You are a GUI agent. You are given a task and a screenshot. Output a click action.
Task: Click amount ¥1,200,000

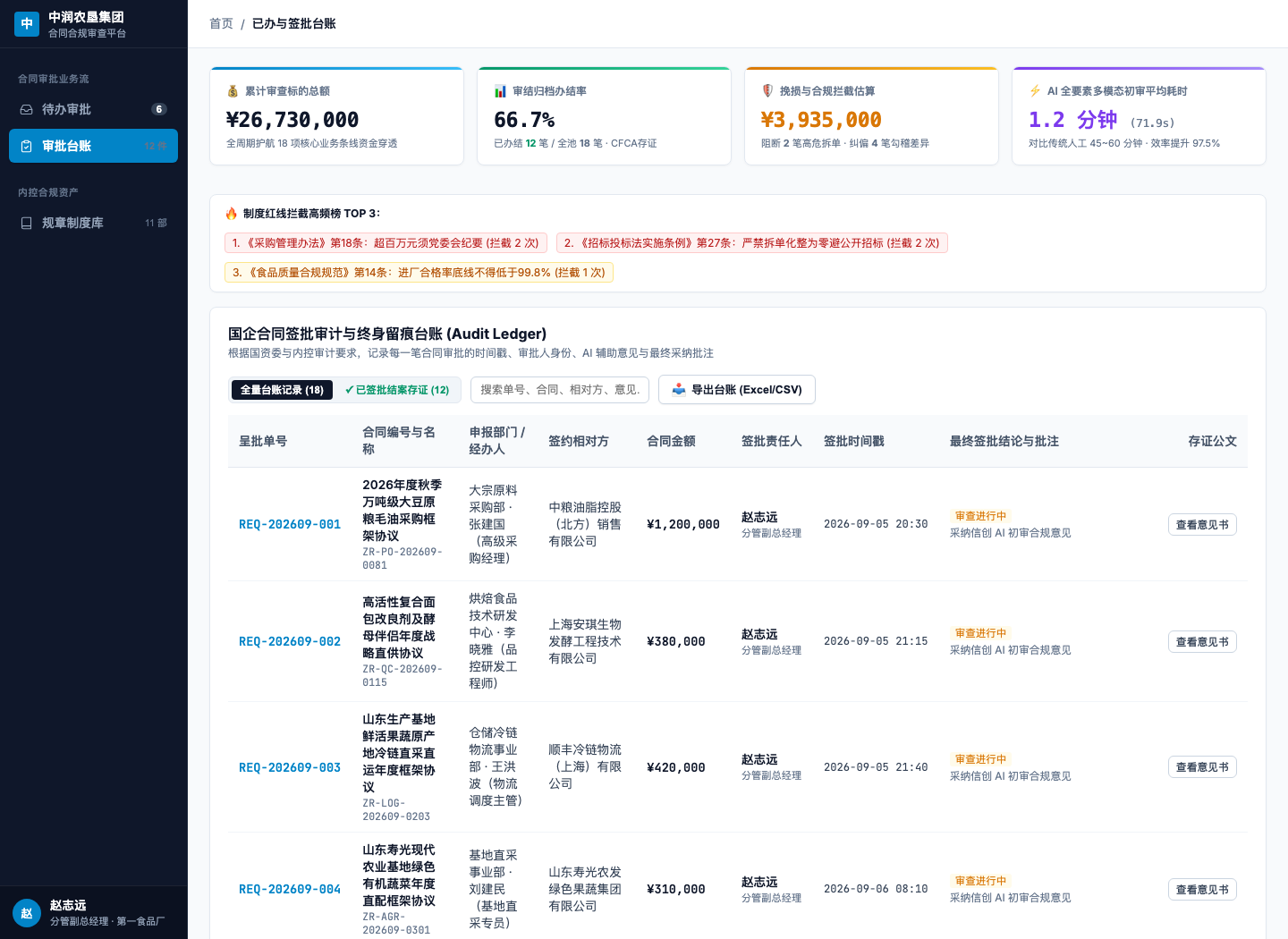(x=683, y=525)
